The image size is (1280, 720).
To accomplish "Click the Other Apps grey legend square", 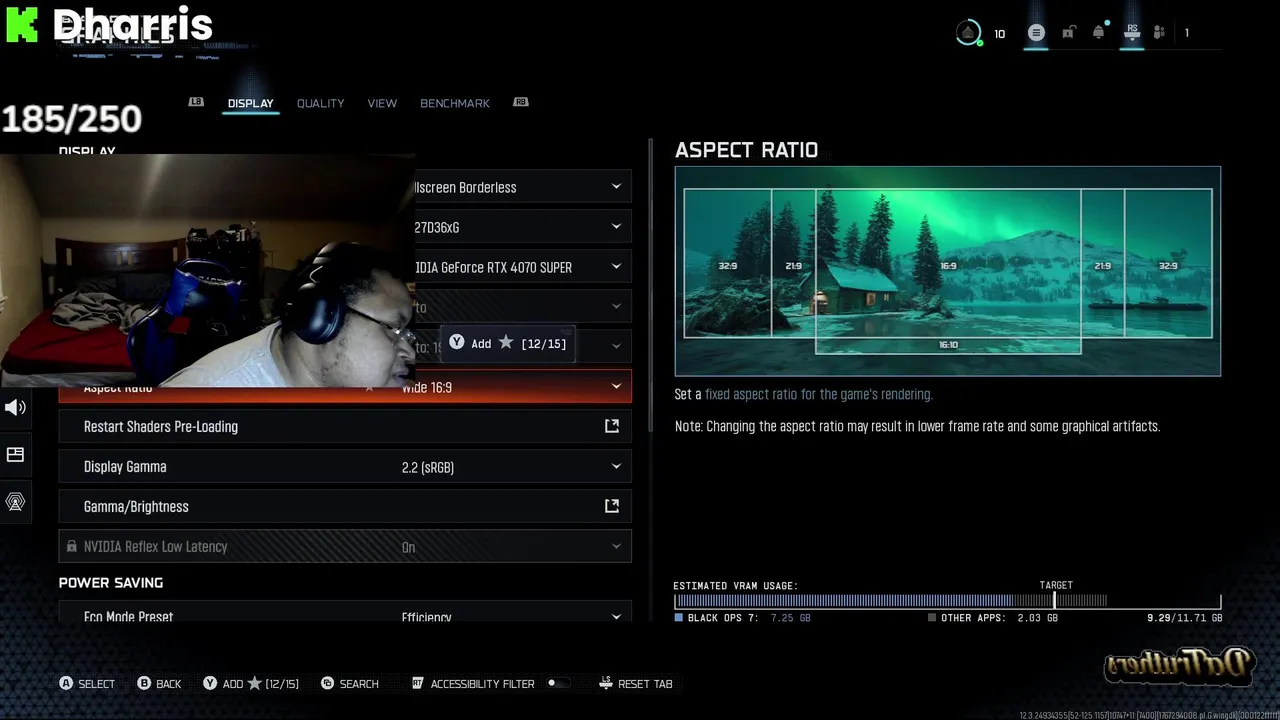I will (932, 618).
